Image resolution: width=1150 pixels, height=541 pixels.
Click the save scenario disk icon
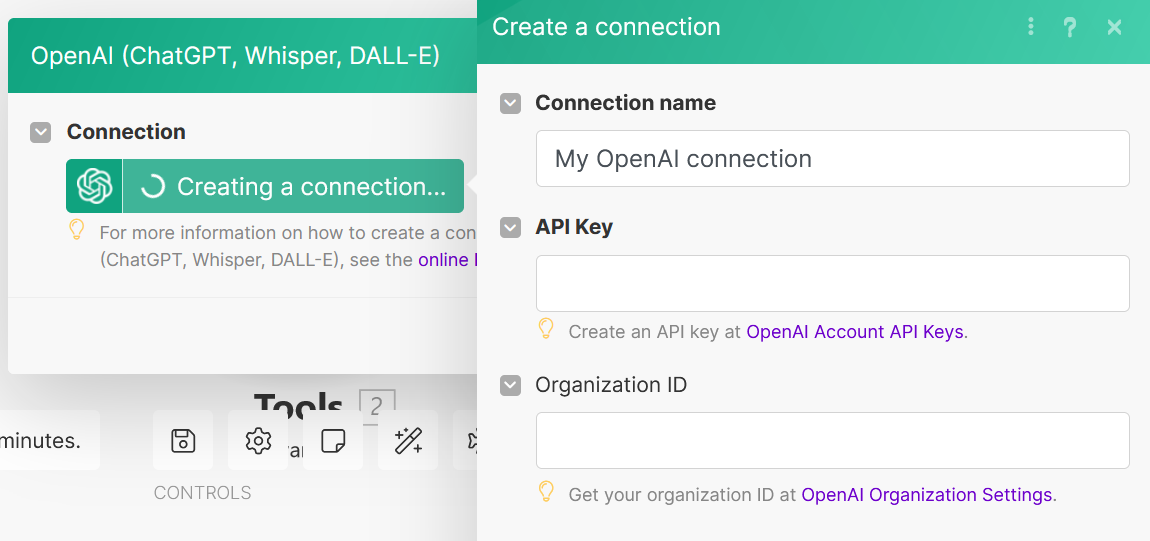coord(183,441)
